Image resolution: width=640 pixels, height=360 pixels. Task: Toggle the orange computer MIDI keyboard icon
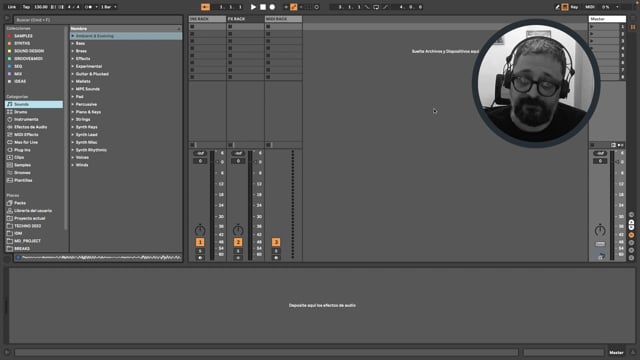coord(564,7)
